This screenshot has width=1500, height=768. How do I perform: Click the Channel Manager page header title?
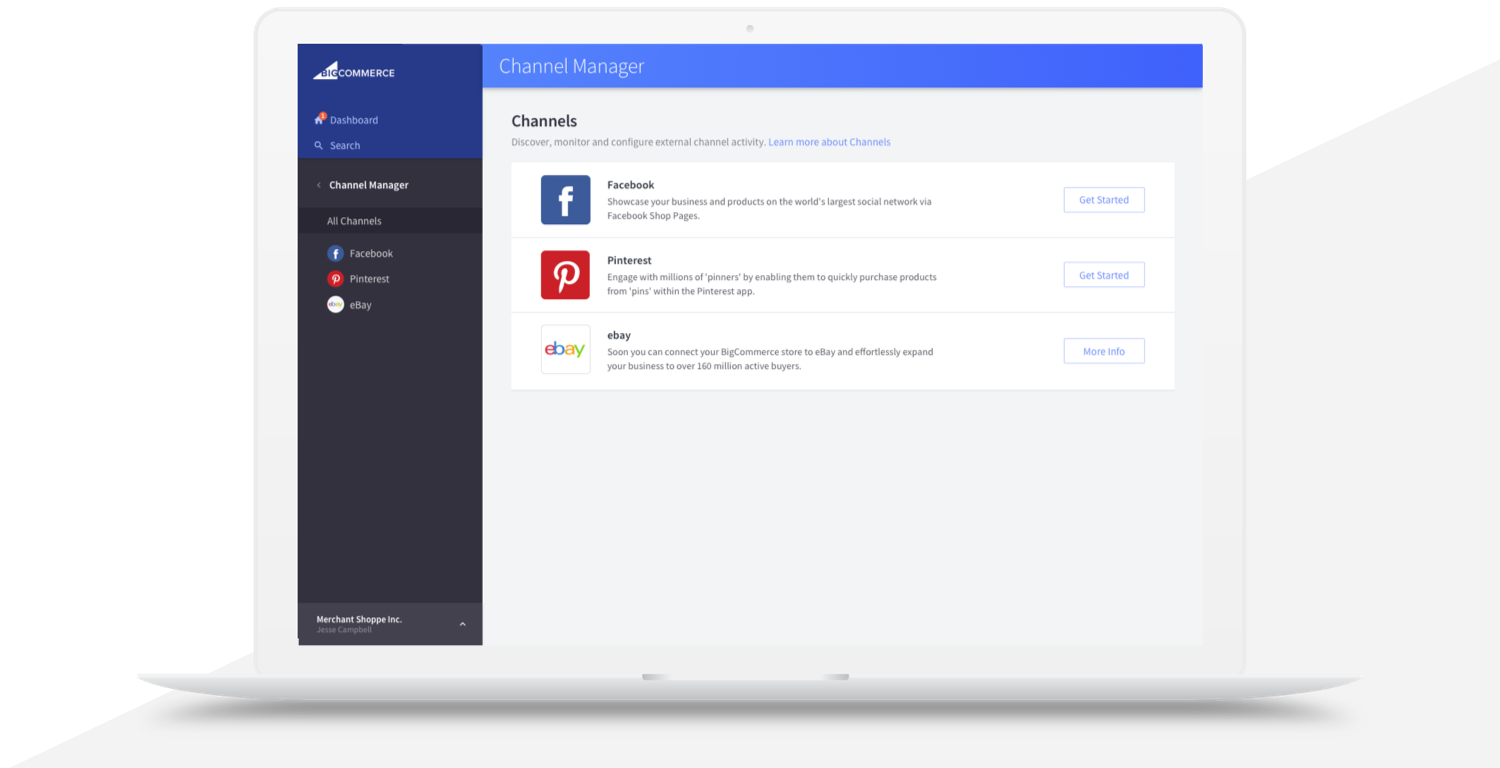572,66
